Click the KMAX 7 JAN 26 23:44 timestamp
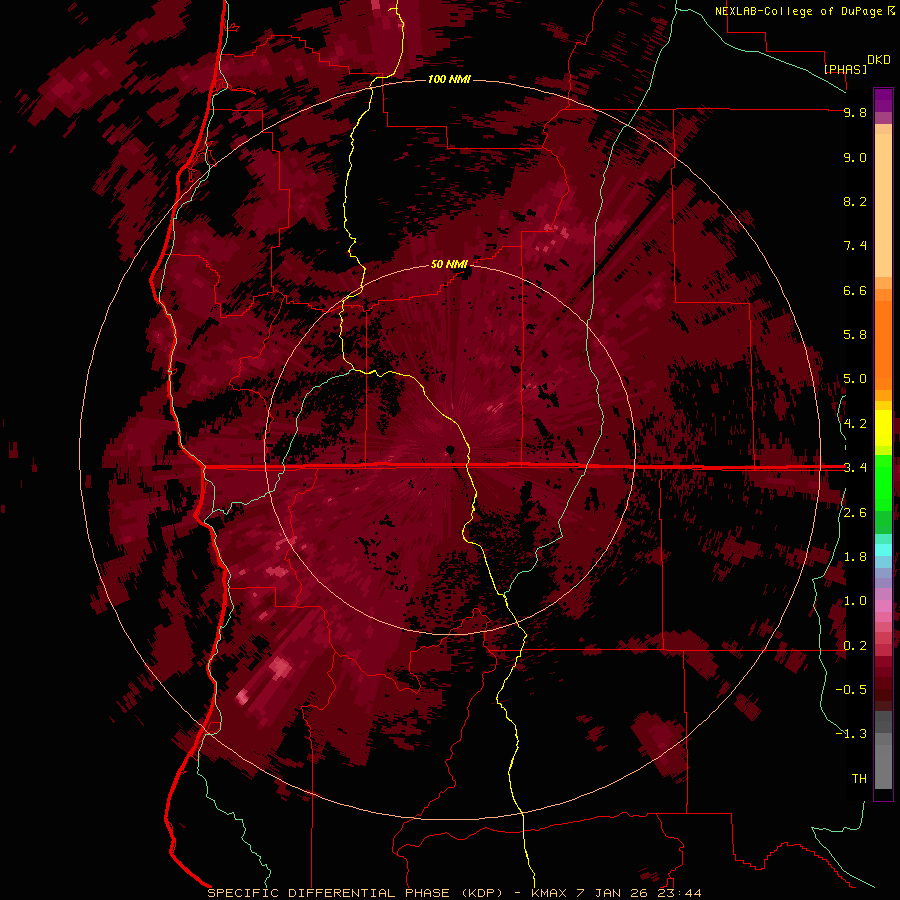This screenshot has width=900, height=900. click(x=616, y=893)
